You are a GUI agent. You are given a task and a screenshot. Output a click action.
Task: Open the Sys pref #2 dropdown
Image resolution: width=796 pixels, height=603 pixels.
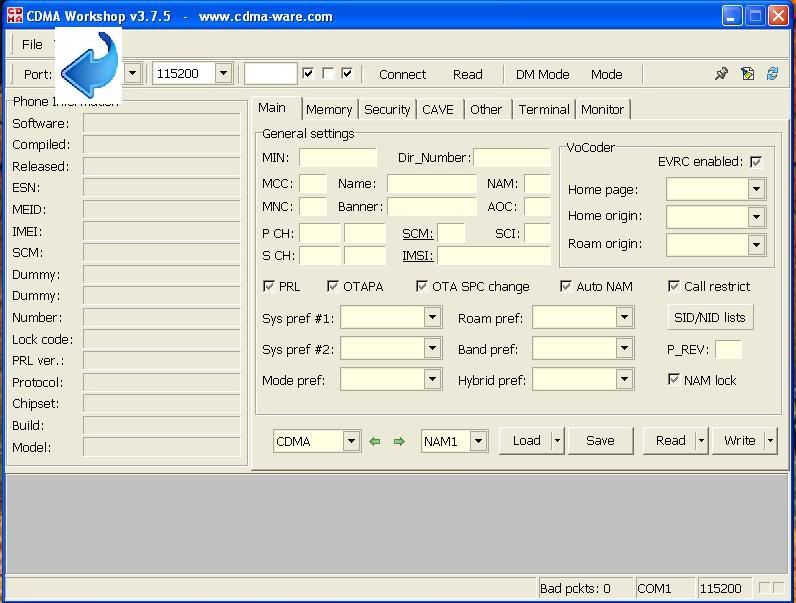(x=432, y=349)
